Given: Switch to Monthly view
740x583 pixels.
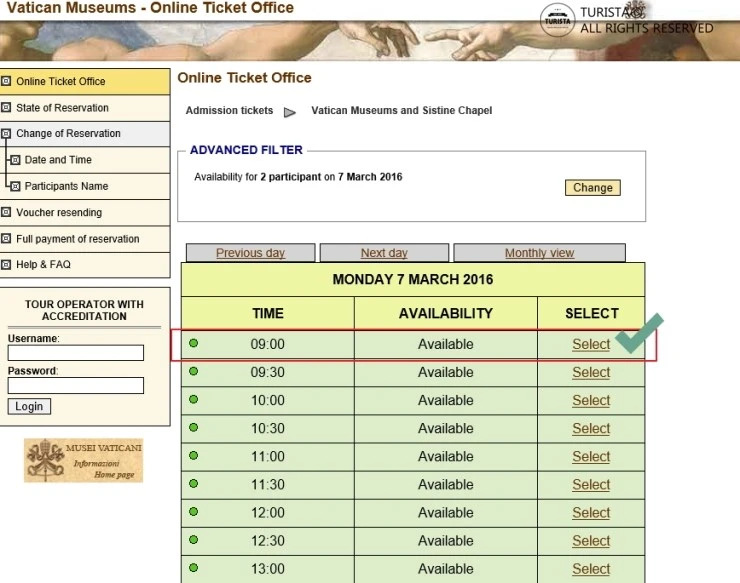Looking at the screenshot, I should [539, 253].
